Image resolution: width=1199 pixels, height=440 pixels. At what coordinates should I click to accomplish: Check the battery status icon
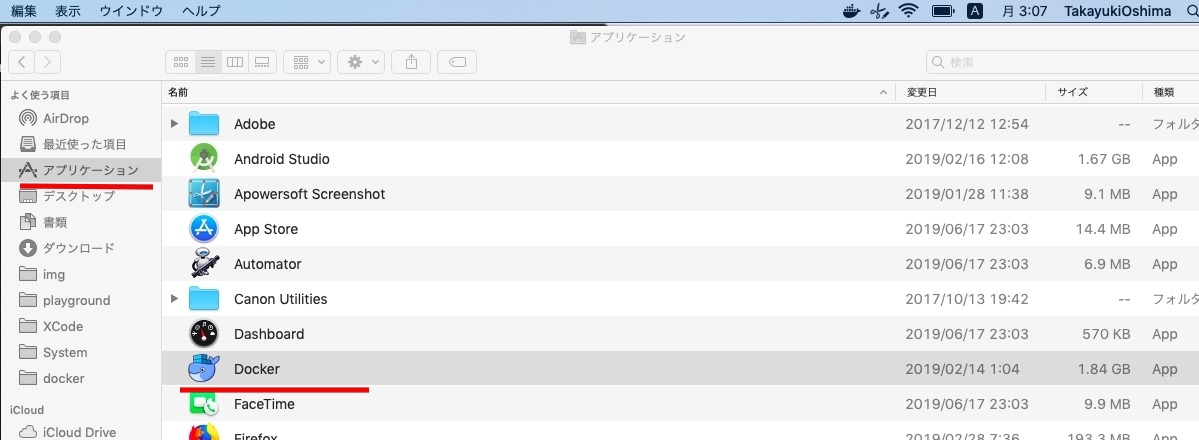tap(943, 11)
